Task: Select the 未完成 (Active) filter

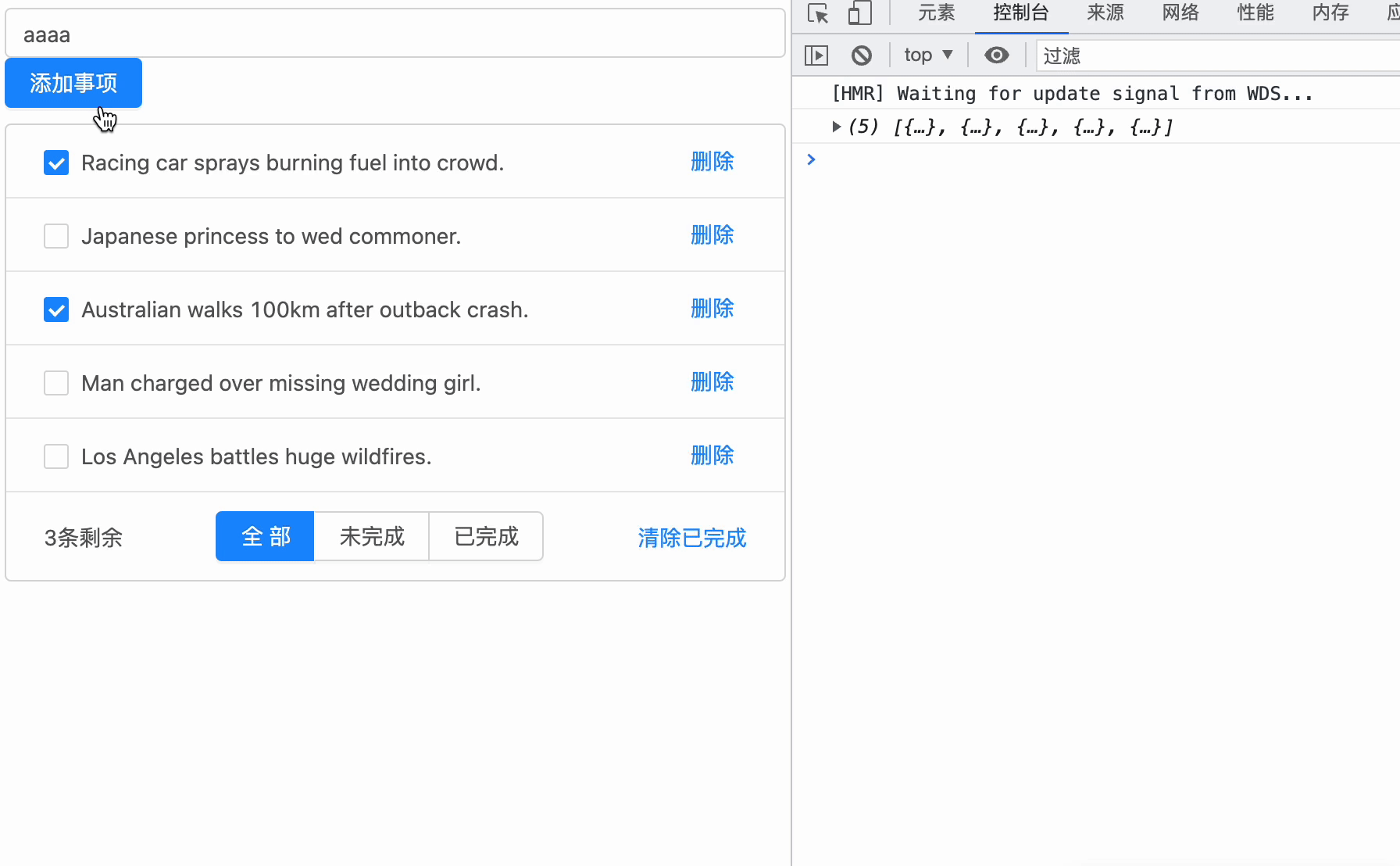Action: 372,536
